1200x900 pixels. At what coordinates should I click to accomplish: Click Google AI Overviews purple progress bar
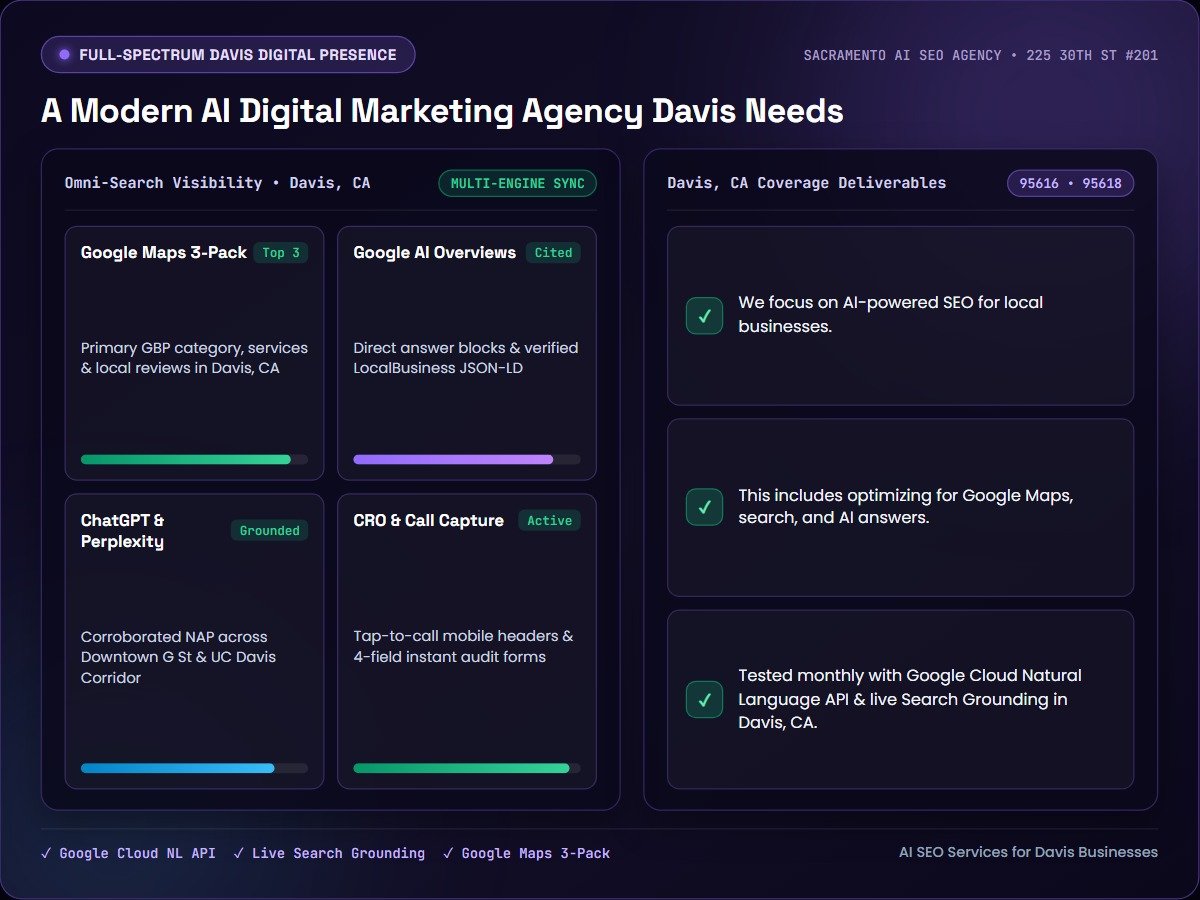[x=466, y=460]
